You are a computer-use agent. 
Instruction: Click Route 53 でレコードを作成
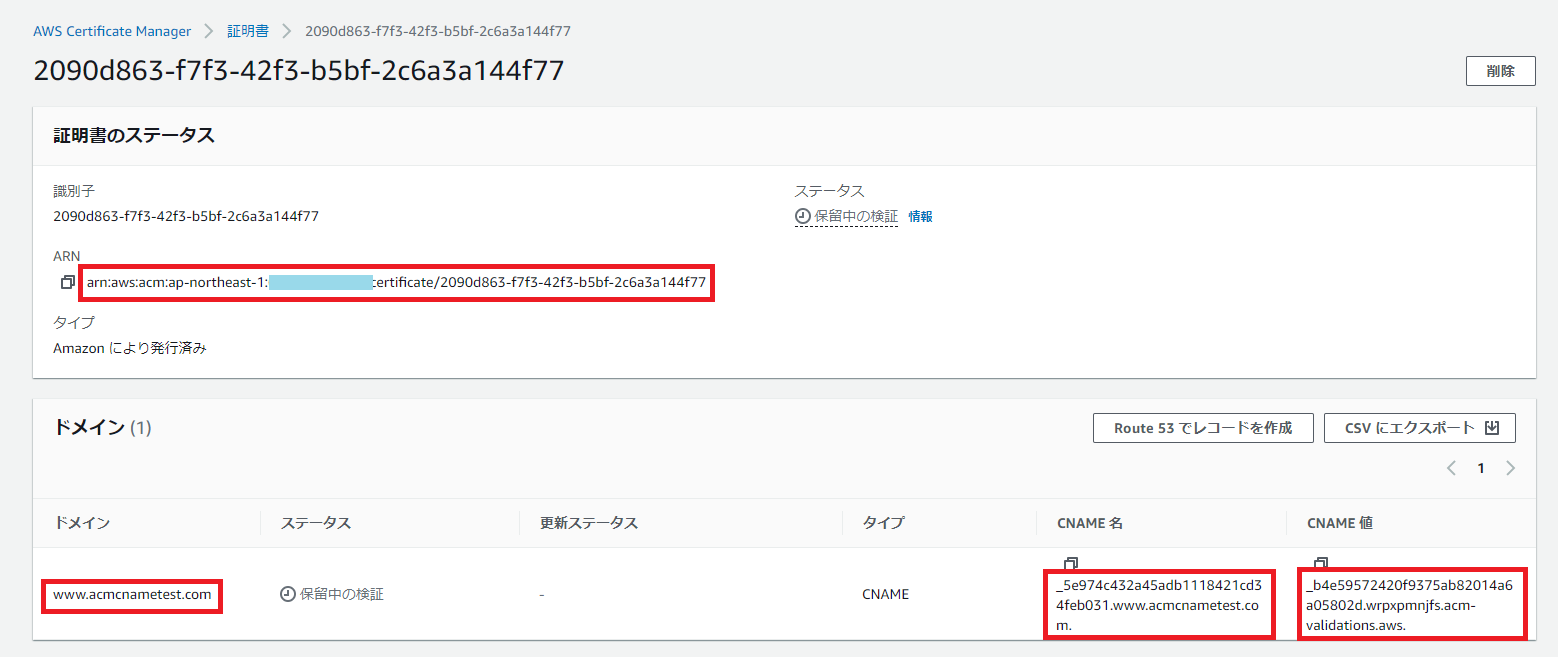1203,428
